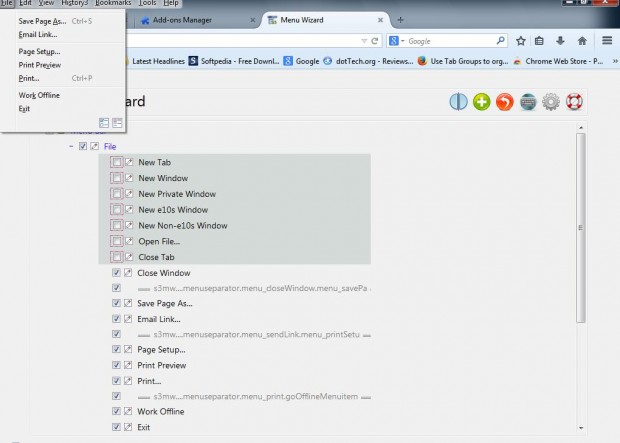Go to the home page icon
The image size is (620, 443).
[x=582, y=41]
